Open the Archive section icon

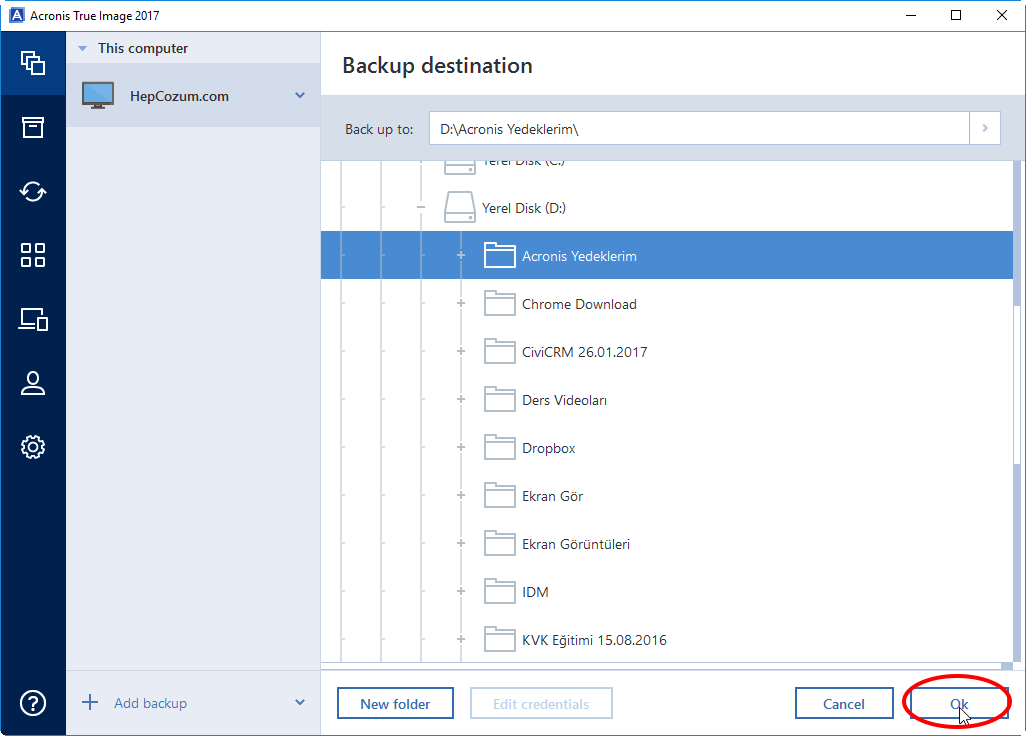(33, 128)
